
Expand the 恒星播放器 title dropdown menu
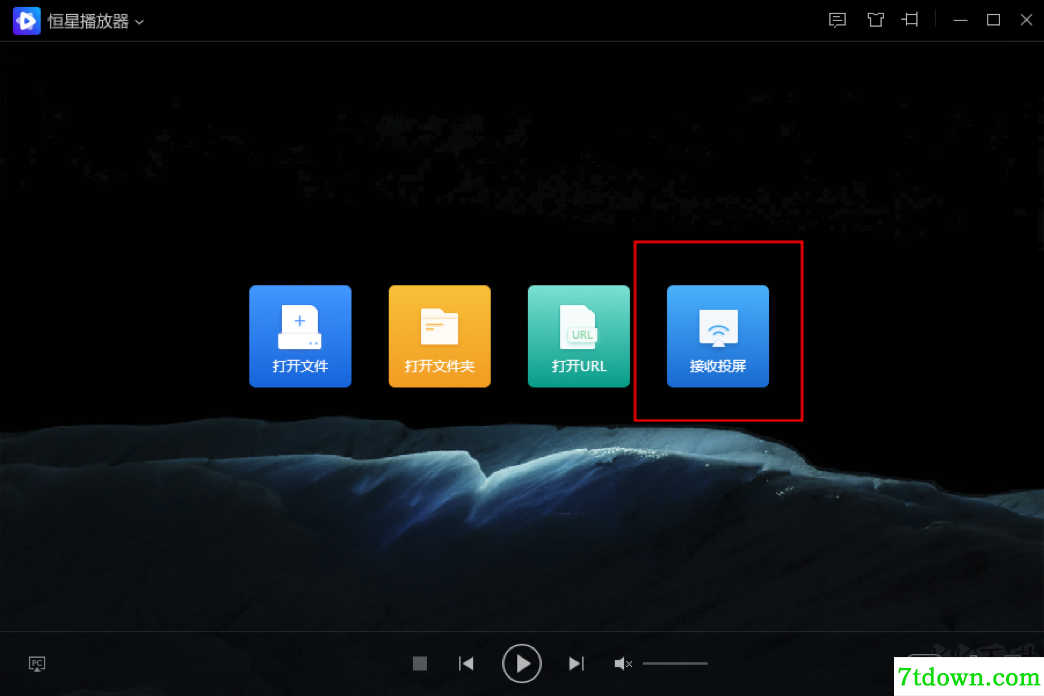point(139,22)
